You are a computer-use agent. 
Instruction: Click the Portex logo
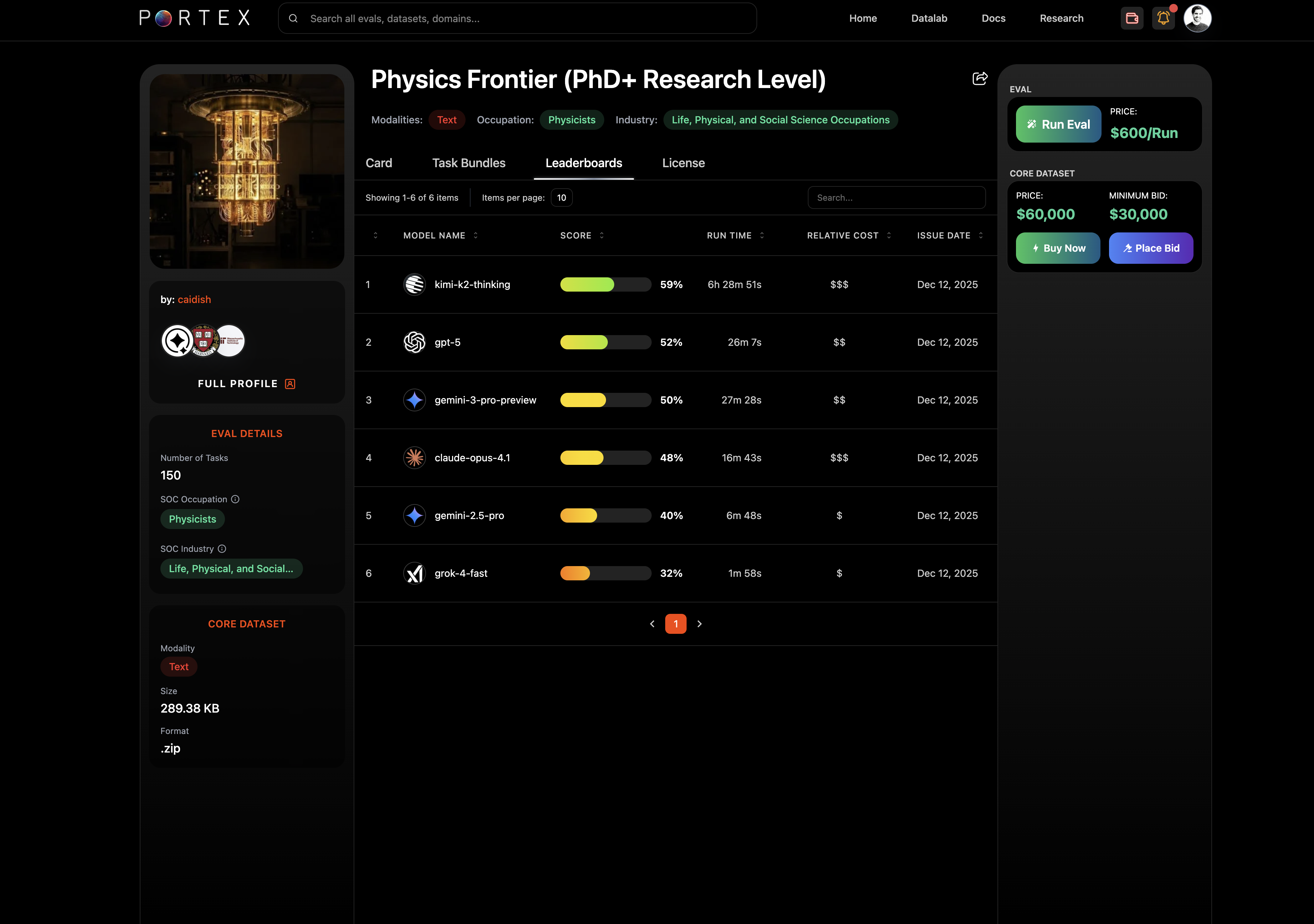[195, 18]
